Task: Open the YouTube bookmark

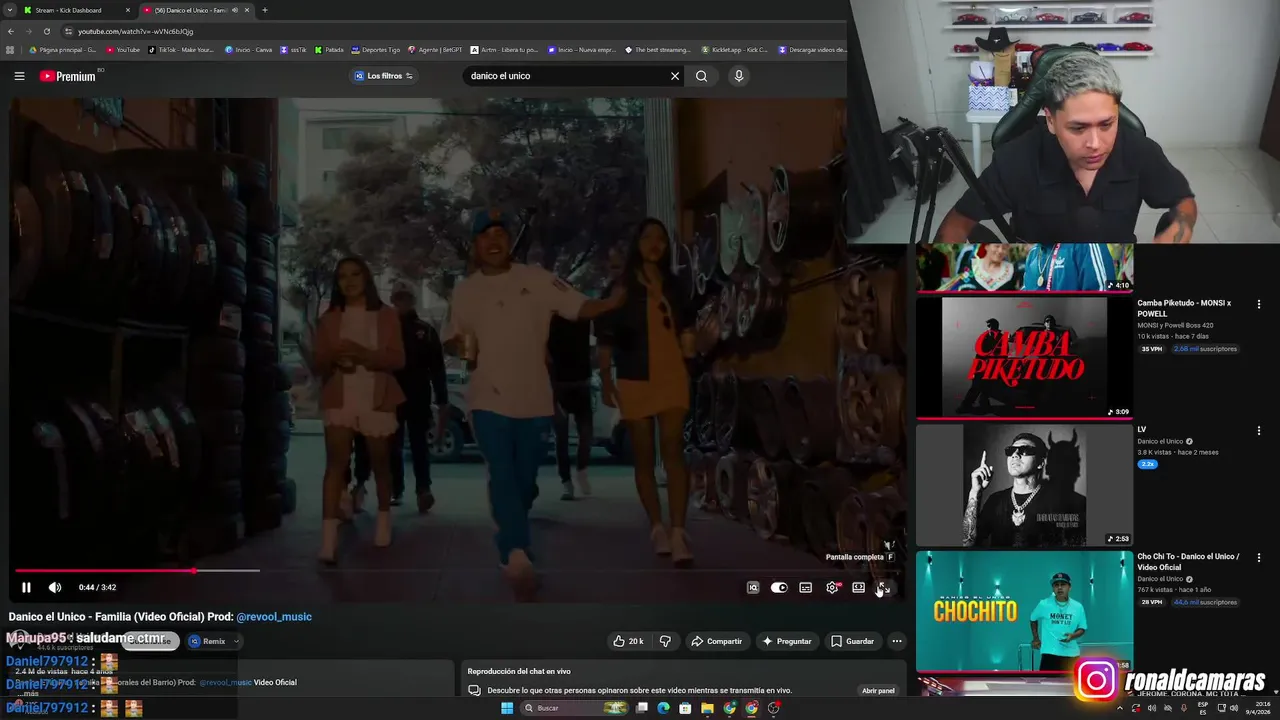Action: click(123, 50)
